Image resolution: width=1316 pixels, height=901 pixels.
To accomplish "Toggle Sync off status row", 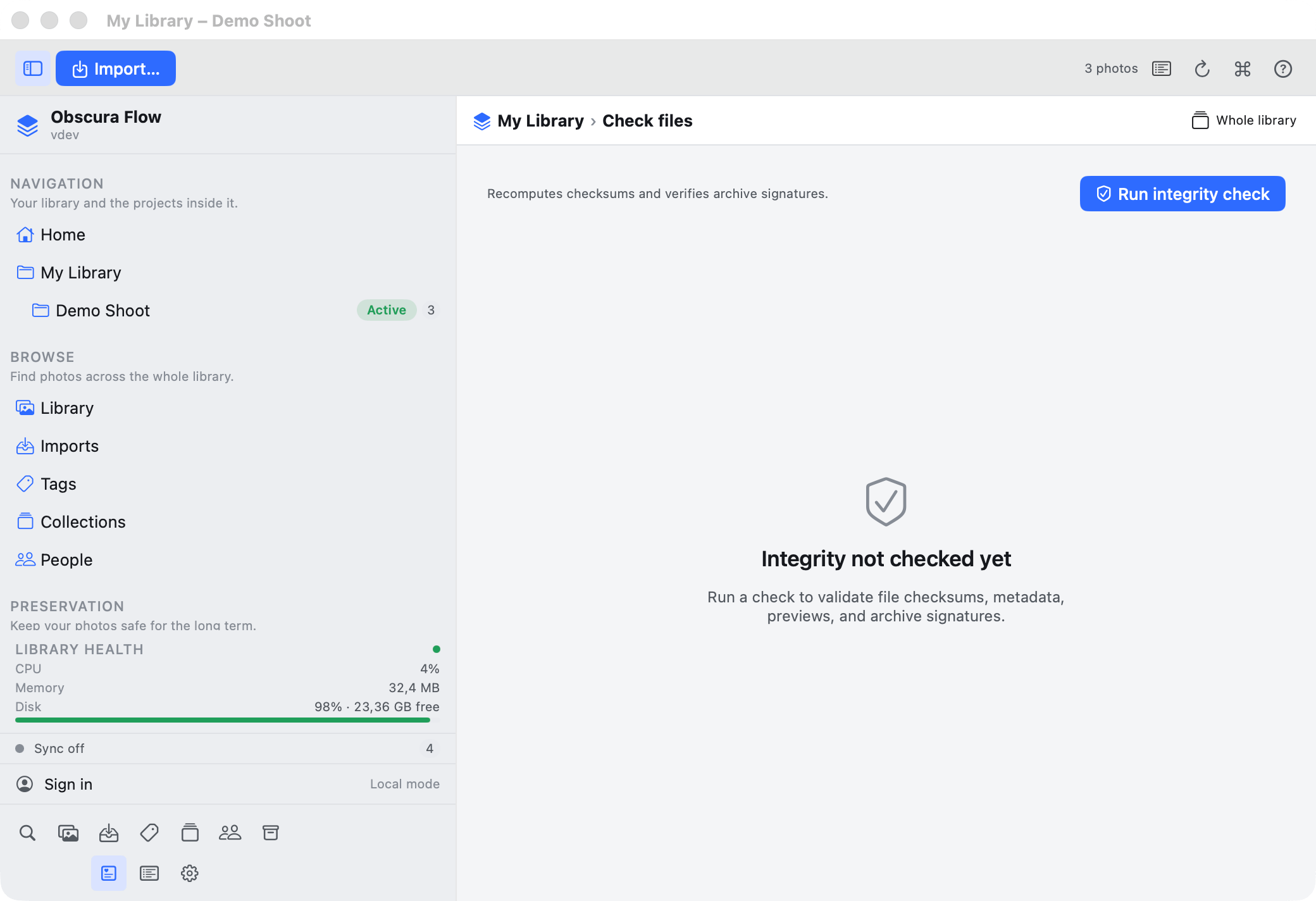I will (228, 749).
